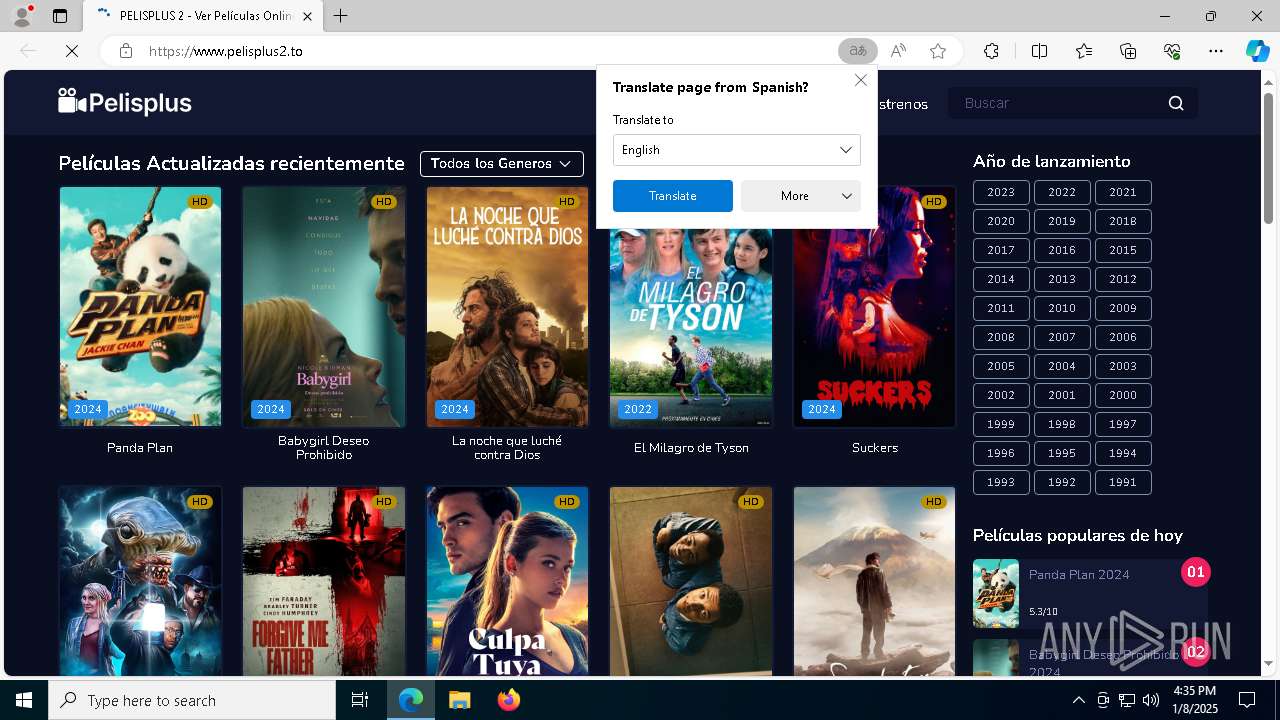Open the Extensions puzzle icon

coord(991,51)
